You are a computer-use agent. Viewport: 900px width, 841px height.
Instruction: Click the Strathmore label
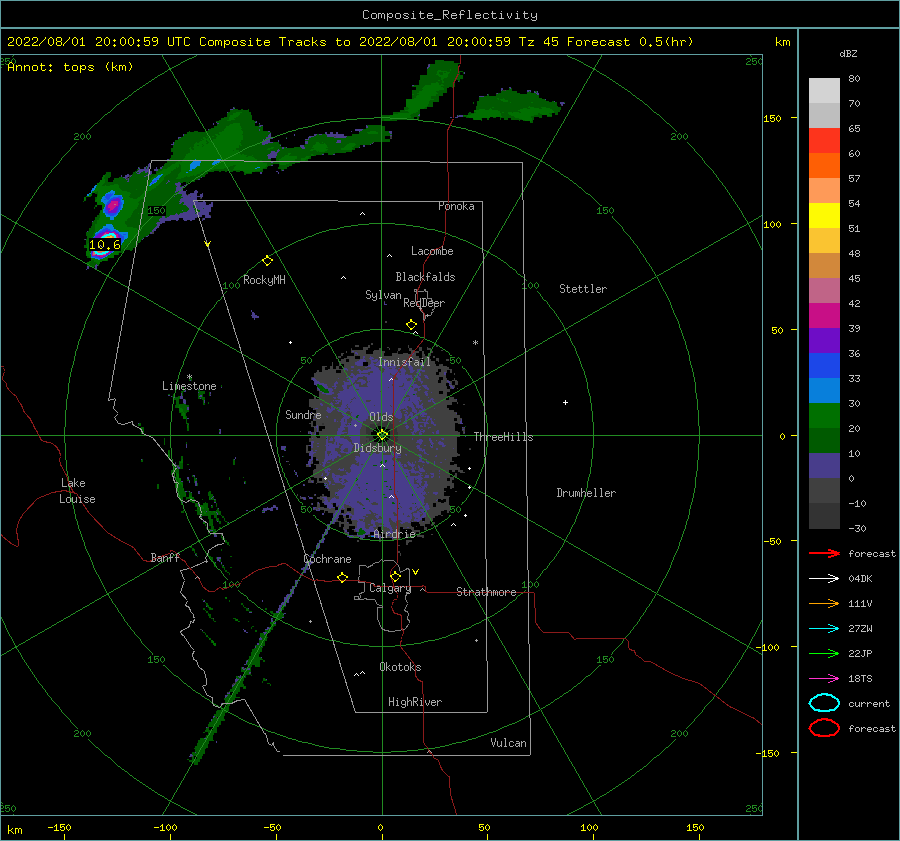[x=486, y=592]
